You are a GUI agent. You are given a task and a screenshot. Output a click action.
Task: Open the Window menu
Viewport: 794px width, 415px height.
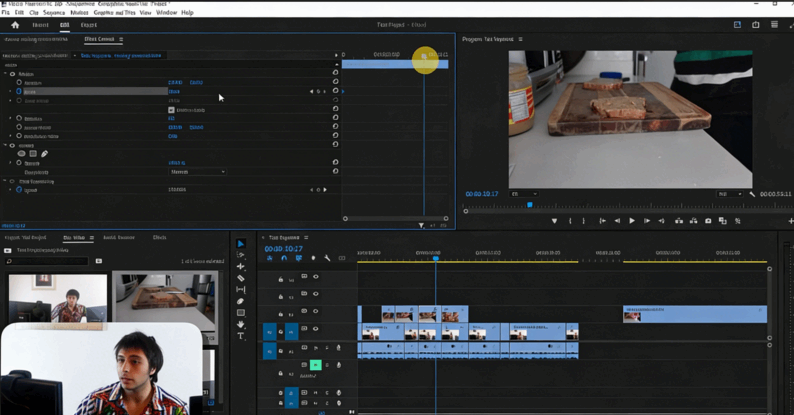[166, 13]
